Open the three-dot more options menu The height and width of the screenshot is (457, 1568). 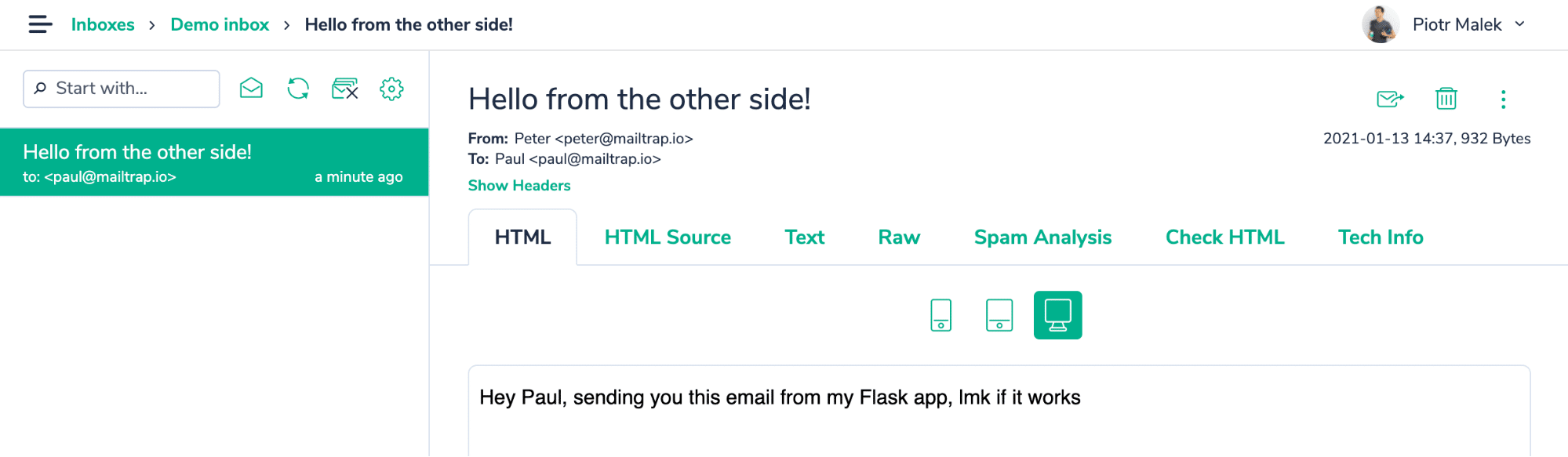coord(1503,99)
